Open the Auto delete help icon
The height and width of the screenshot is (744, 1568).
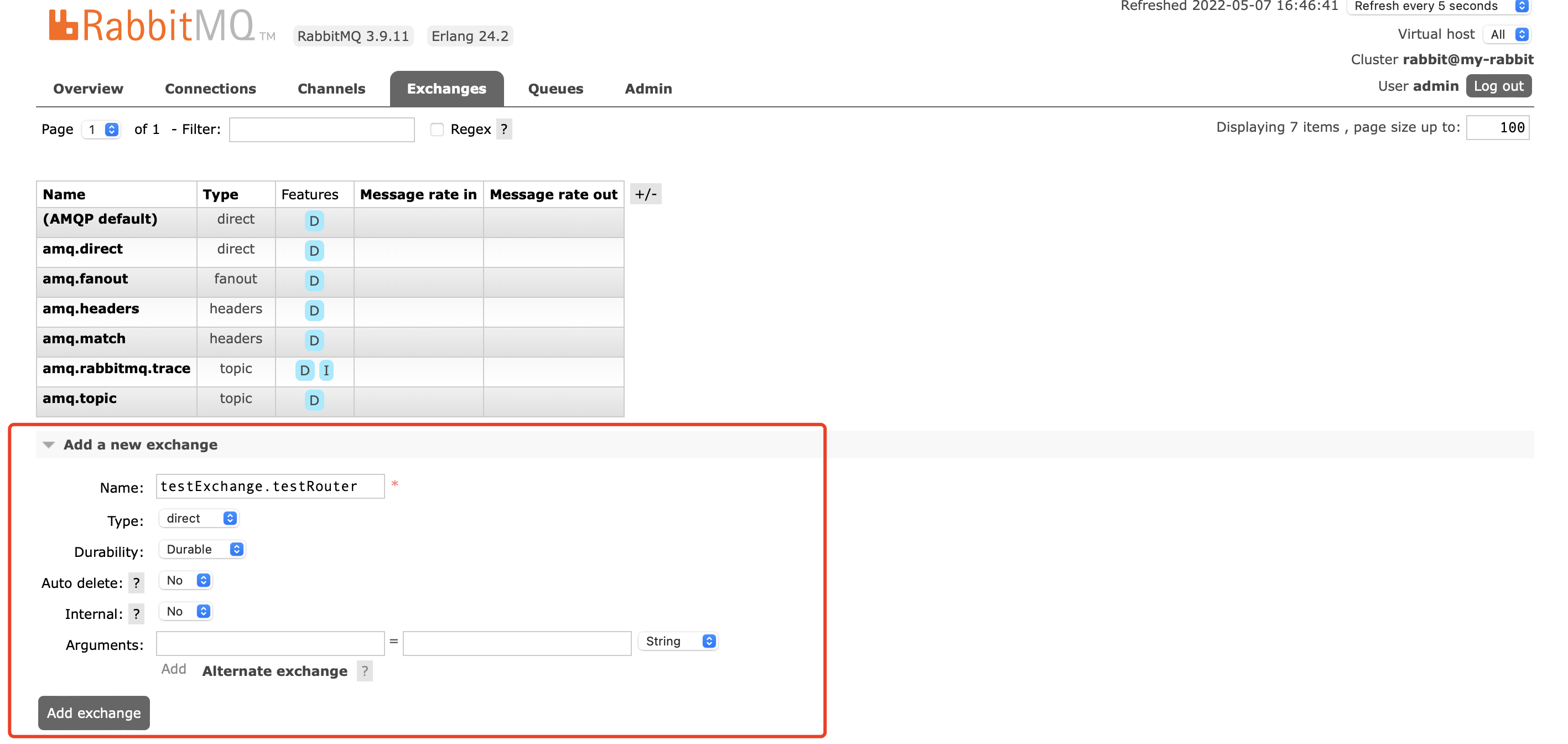136,583
